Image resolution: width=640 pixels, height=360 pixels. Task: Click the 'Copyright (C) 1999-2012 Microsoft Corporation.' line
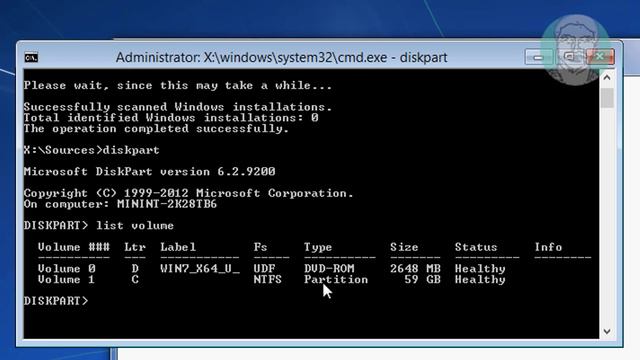point(188,193)
